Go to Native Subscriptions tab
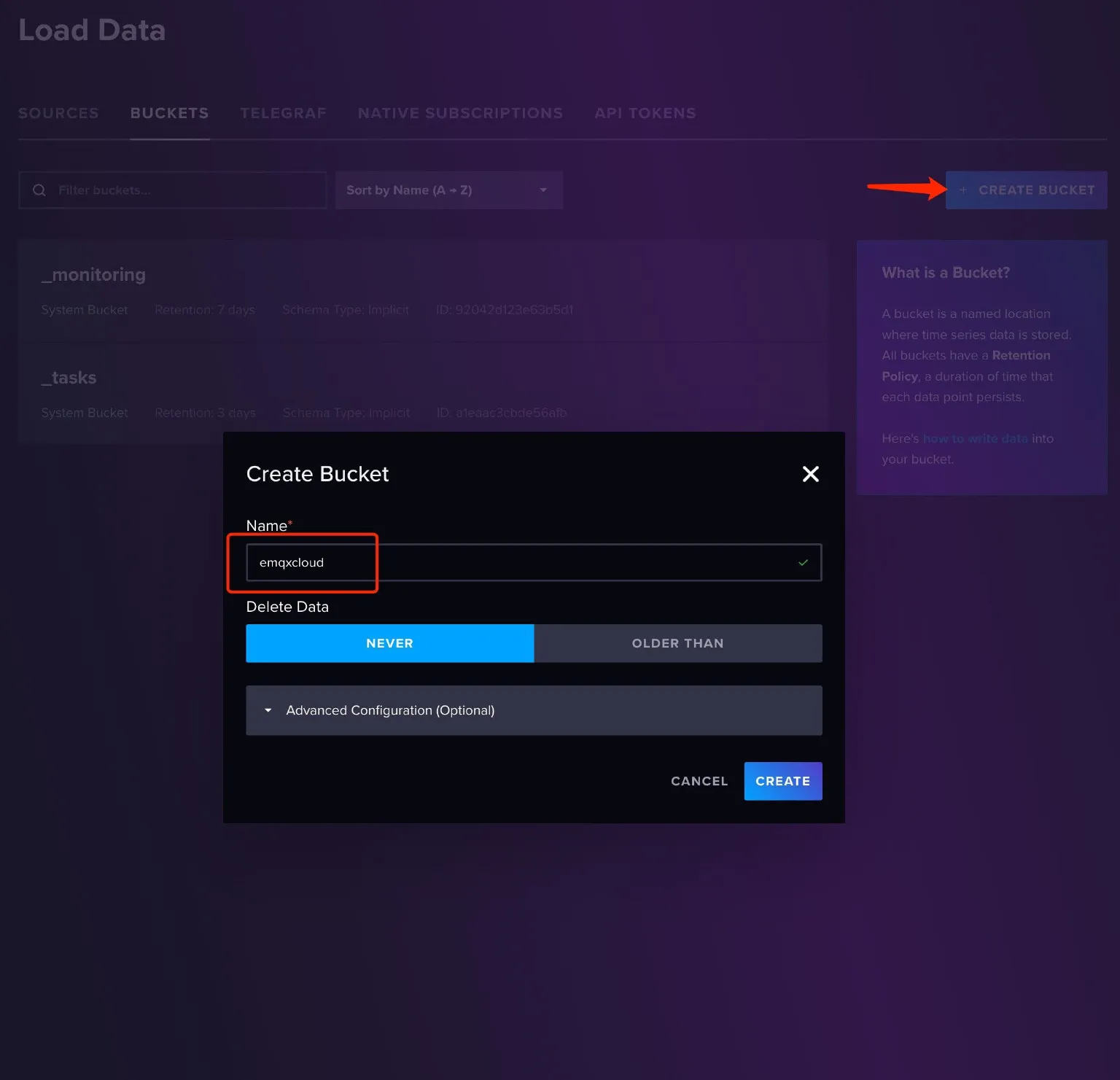Viewport: 1120px width, 1080px height. tap(460, 113)
